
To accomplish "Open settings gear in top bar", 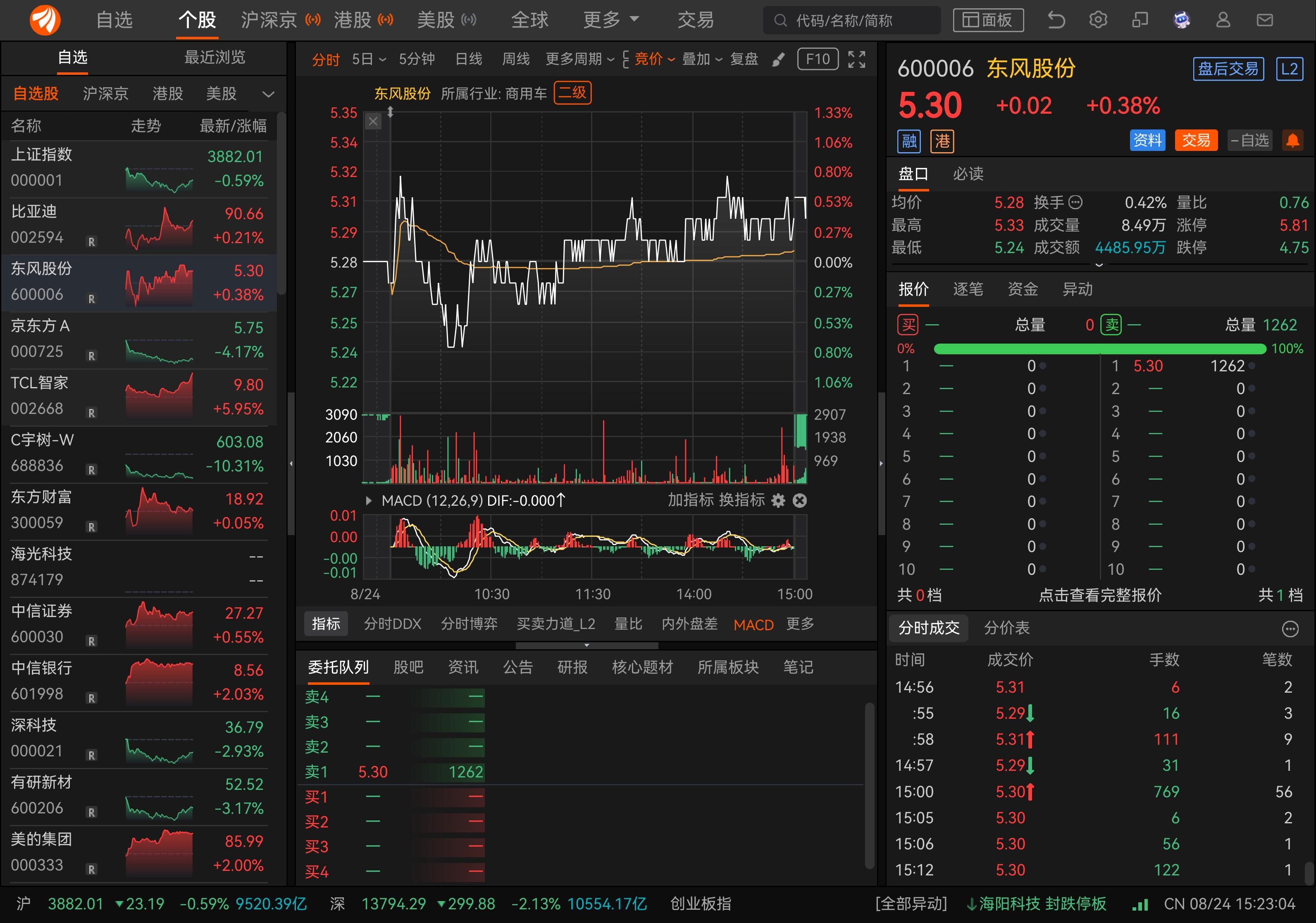I will pyautogui.click(x=1098, y=20).
